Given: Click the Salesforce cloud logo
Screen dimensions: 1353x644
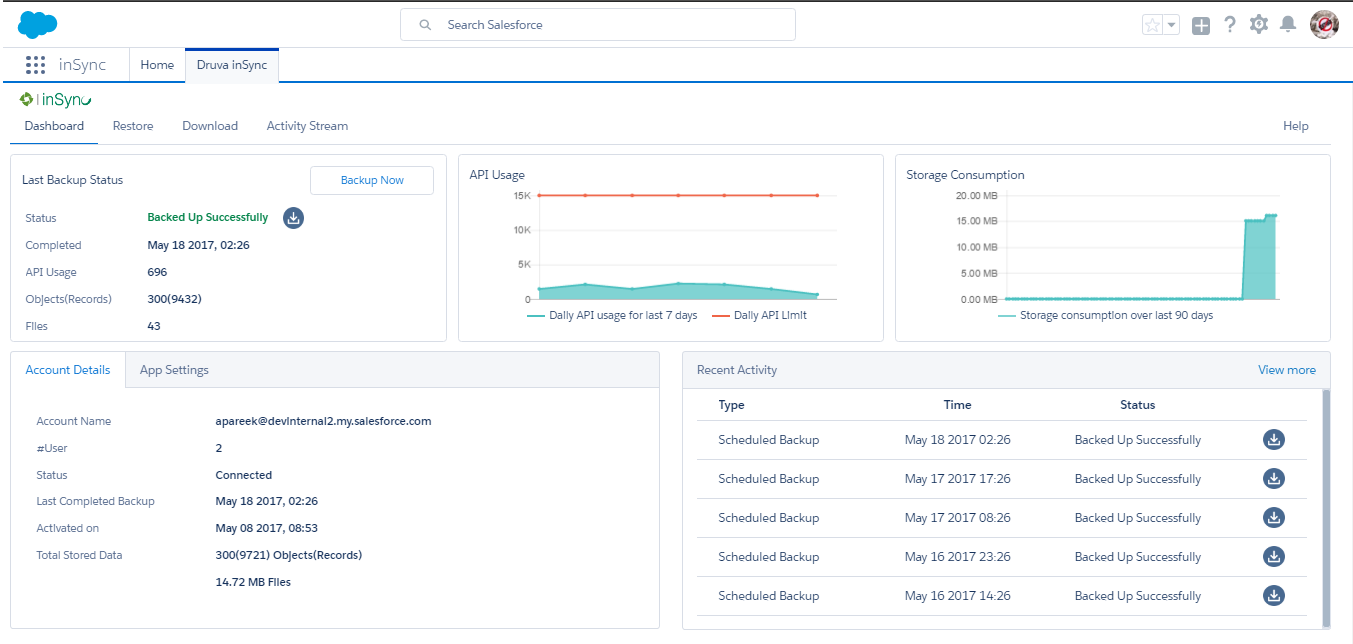Looking at the screenshot, I should tap(38, 25).
